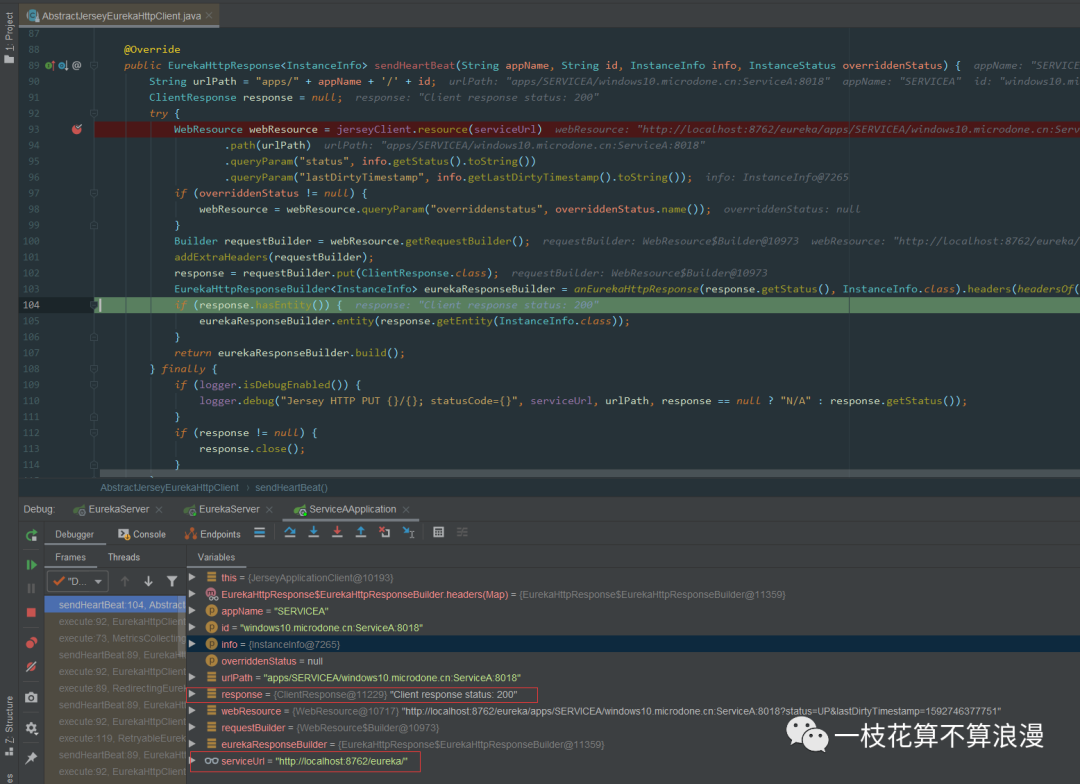
Task: Click the Step Over debugger icon
Action: coord(290,533)
